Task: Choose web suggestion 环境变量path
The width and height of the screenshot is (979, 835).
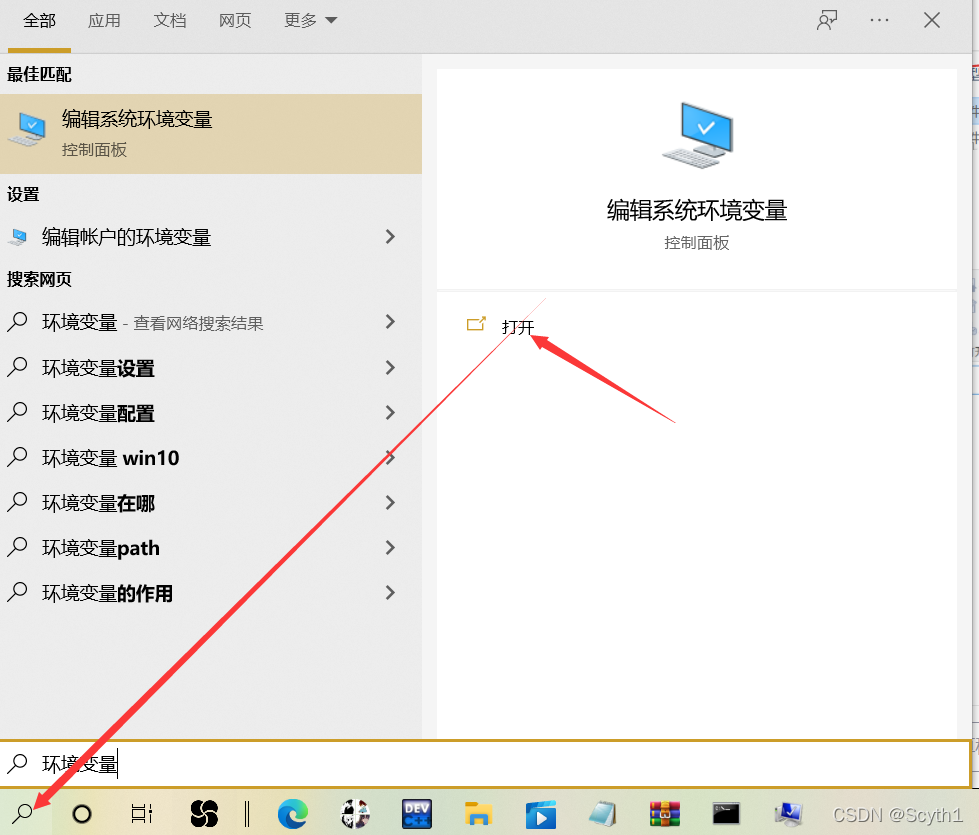Action: click(211, 547)
